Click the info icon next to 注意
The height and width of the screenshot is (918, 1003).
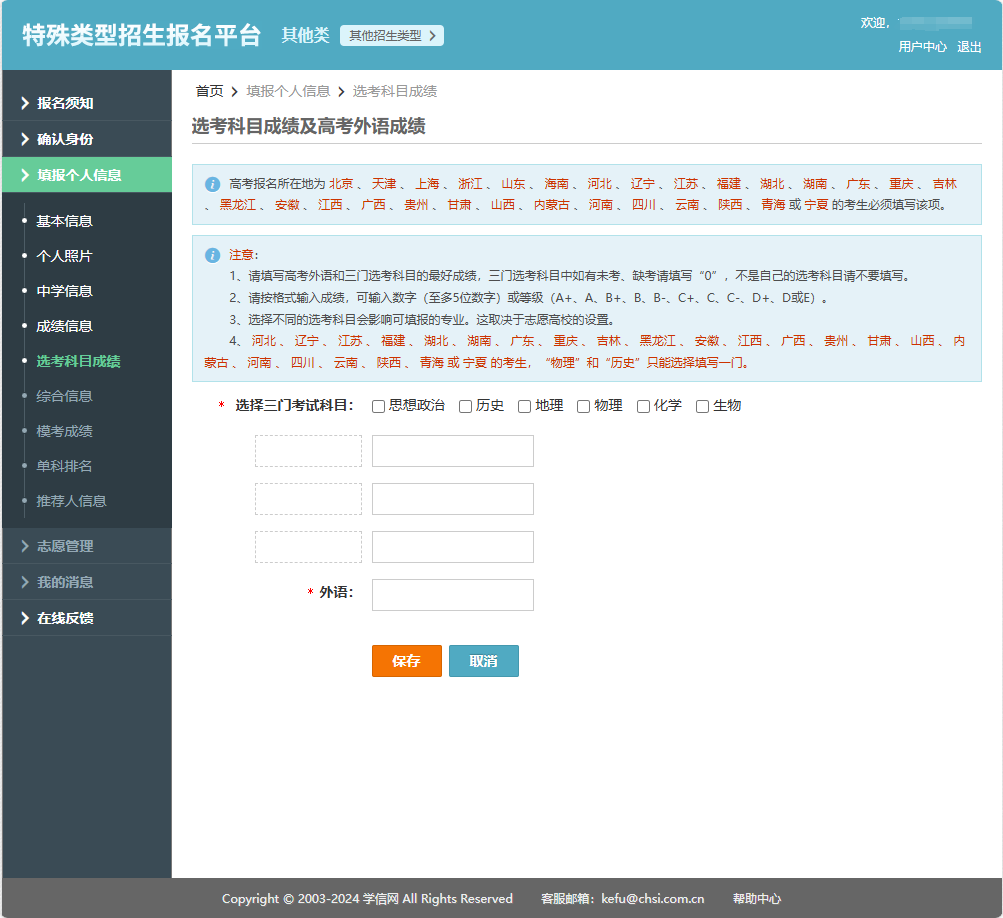point(212,255)
